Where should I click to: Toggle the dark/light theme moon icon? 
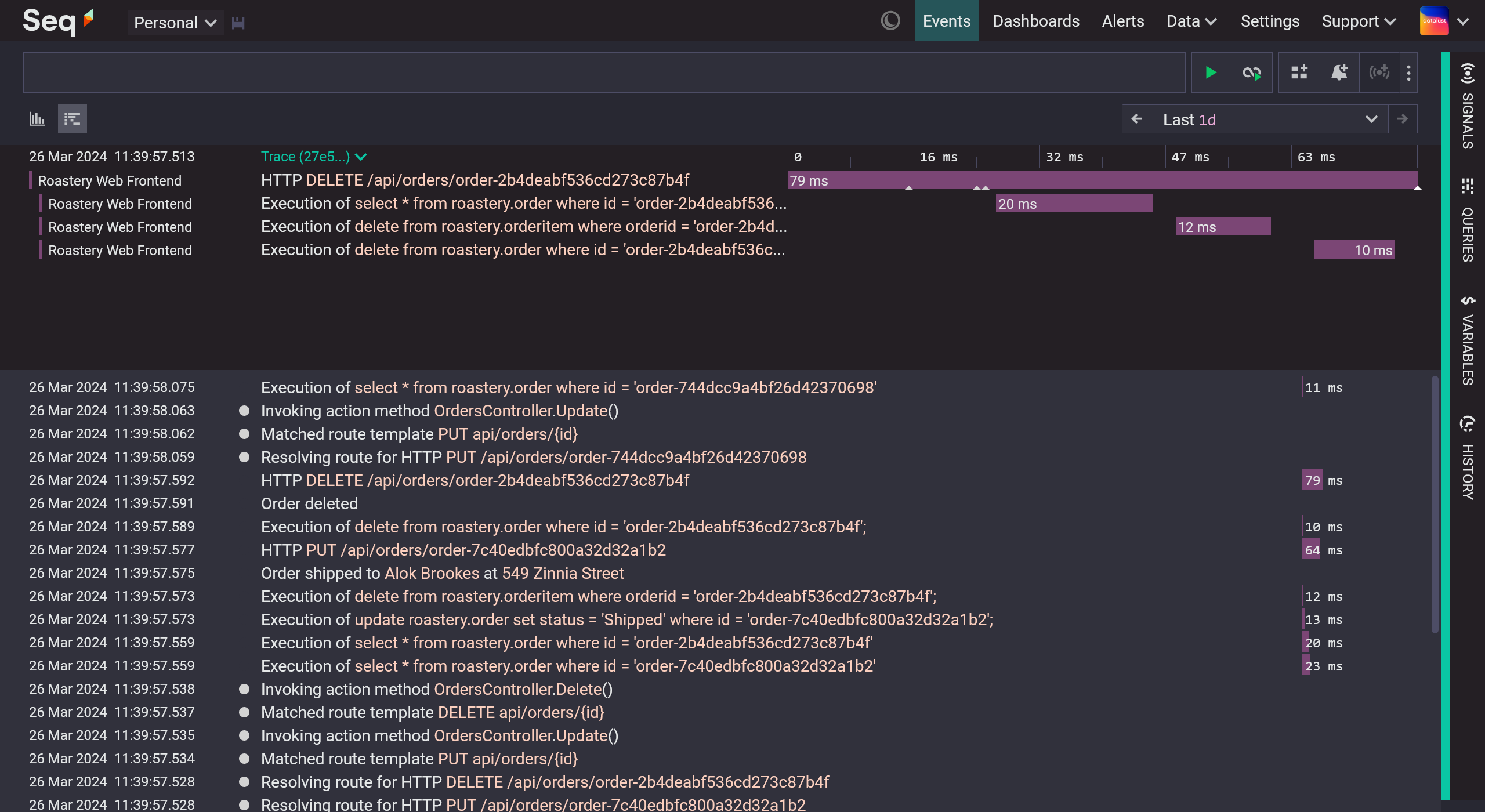pyautogui.click(x=890, y=21)
